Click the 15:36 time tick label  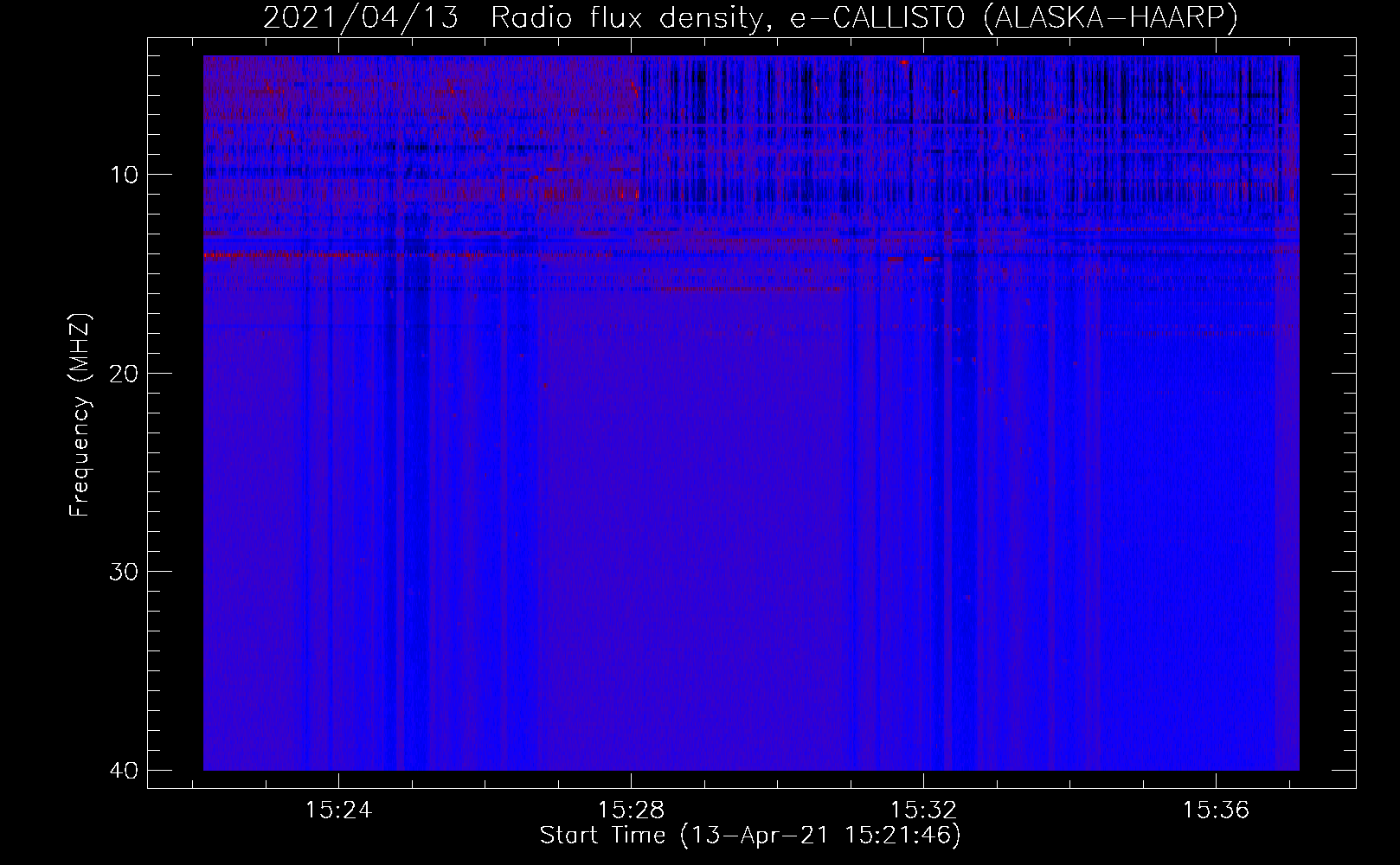1216,811
